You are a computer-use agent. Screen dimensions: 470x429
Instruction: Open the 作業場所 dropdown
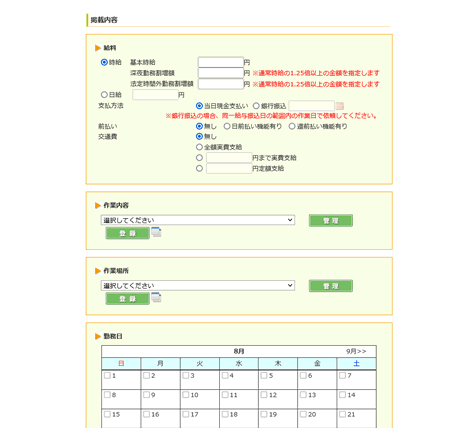pos(198,286)
